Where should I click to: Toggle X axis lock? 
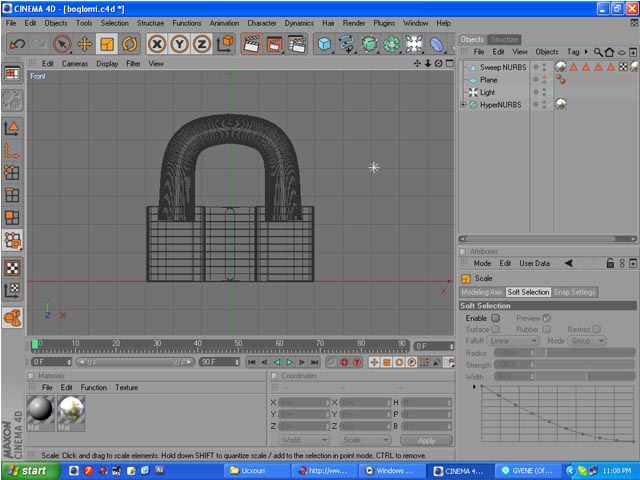pyautogui.click(x=157, y=44)
